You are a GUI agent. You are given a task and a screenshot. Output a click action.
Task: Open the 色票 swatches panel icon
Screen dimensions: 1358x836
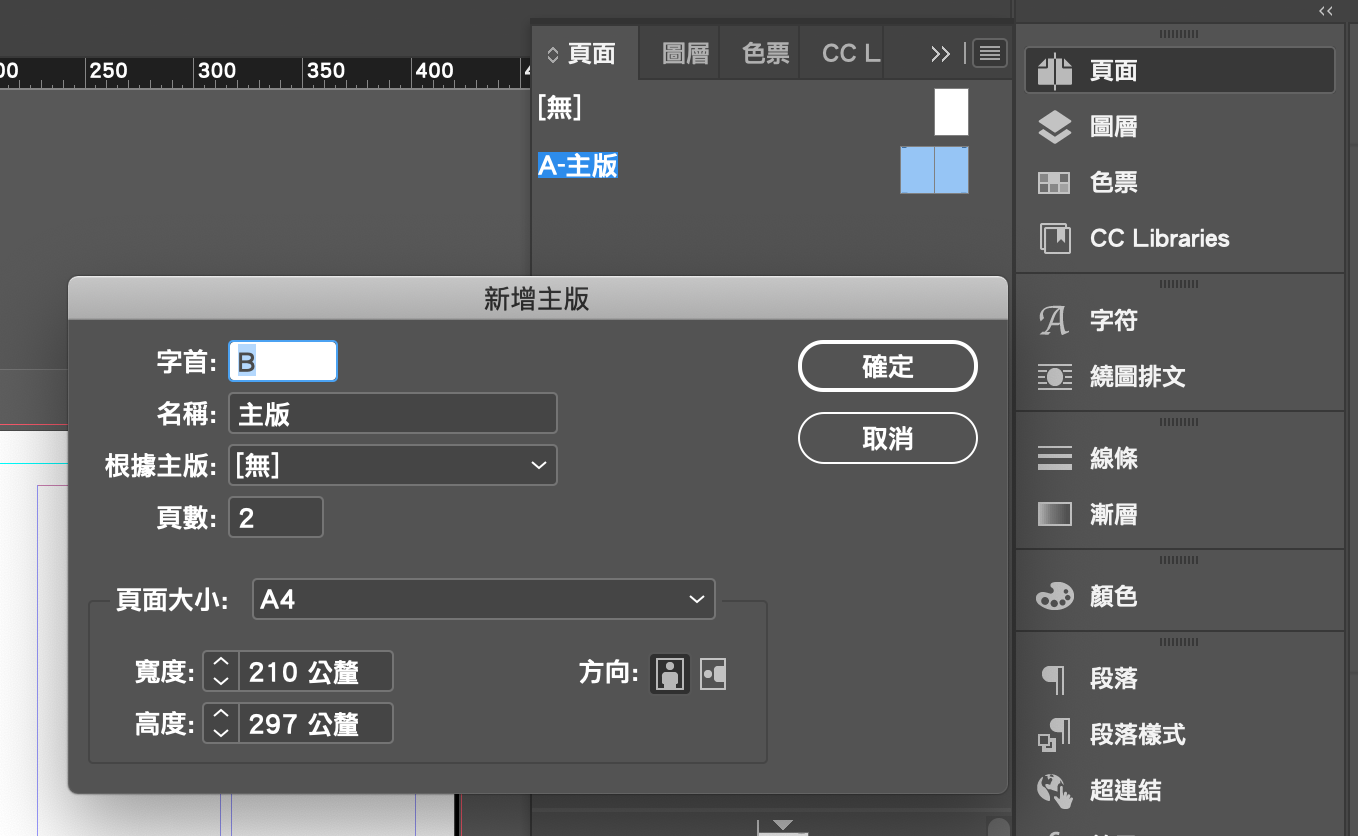[x=1054, y=183]
